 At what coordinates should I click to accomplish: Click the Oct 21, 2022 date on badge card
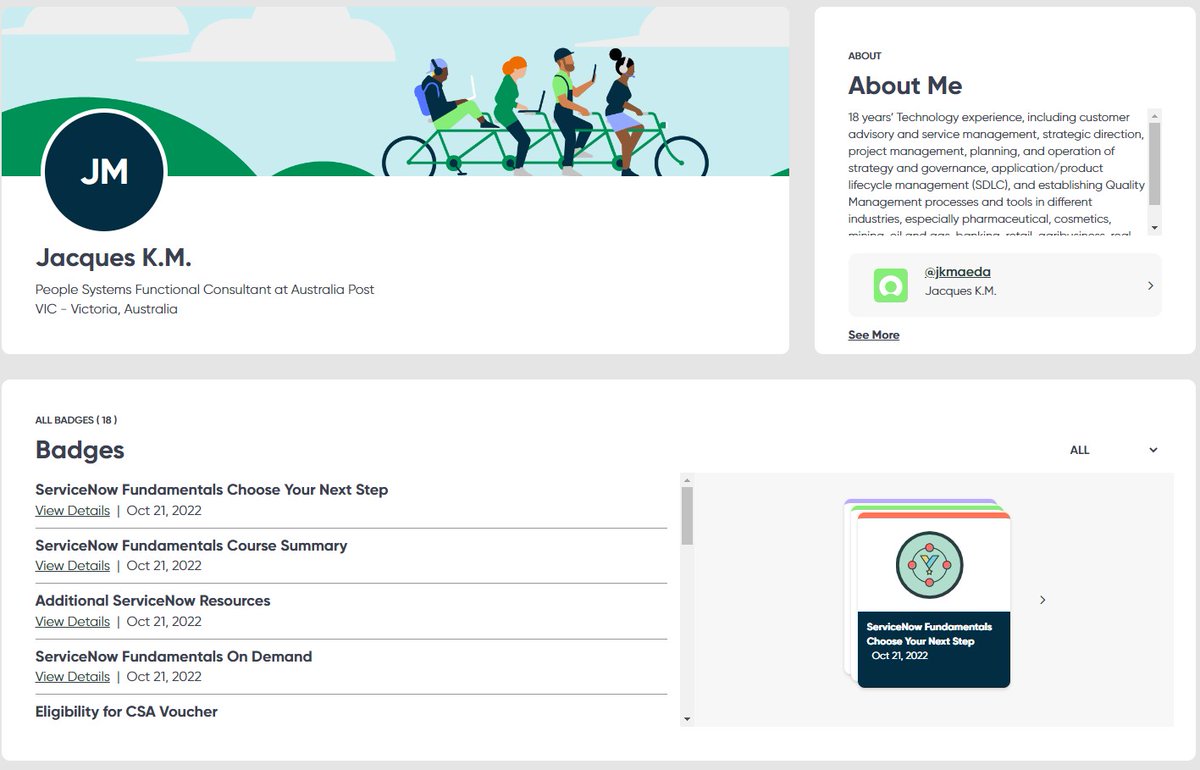pyautogui.click(x=900, y=656)
